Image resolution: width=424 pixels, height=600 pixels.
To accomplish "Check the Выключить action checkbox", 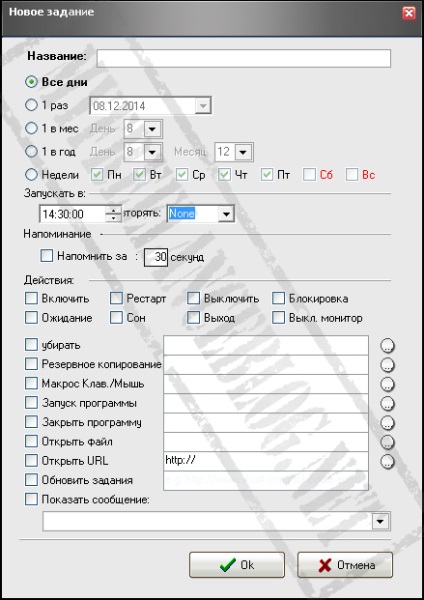I will point(193,298).
